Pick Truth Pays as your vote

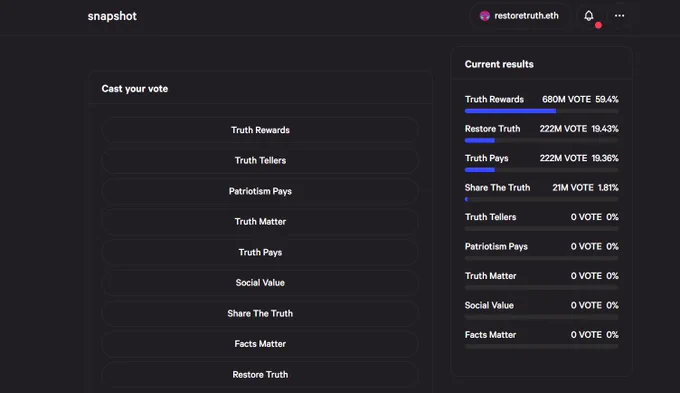pos(260,252)
